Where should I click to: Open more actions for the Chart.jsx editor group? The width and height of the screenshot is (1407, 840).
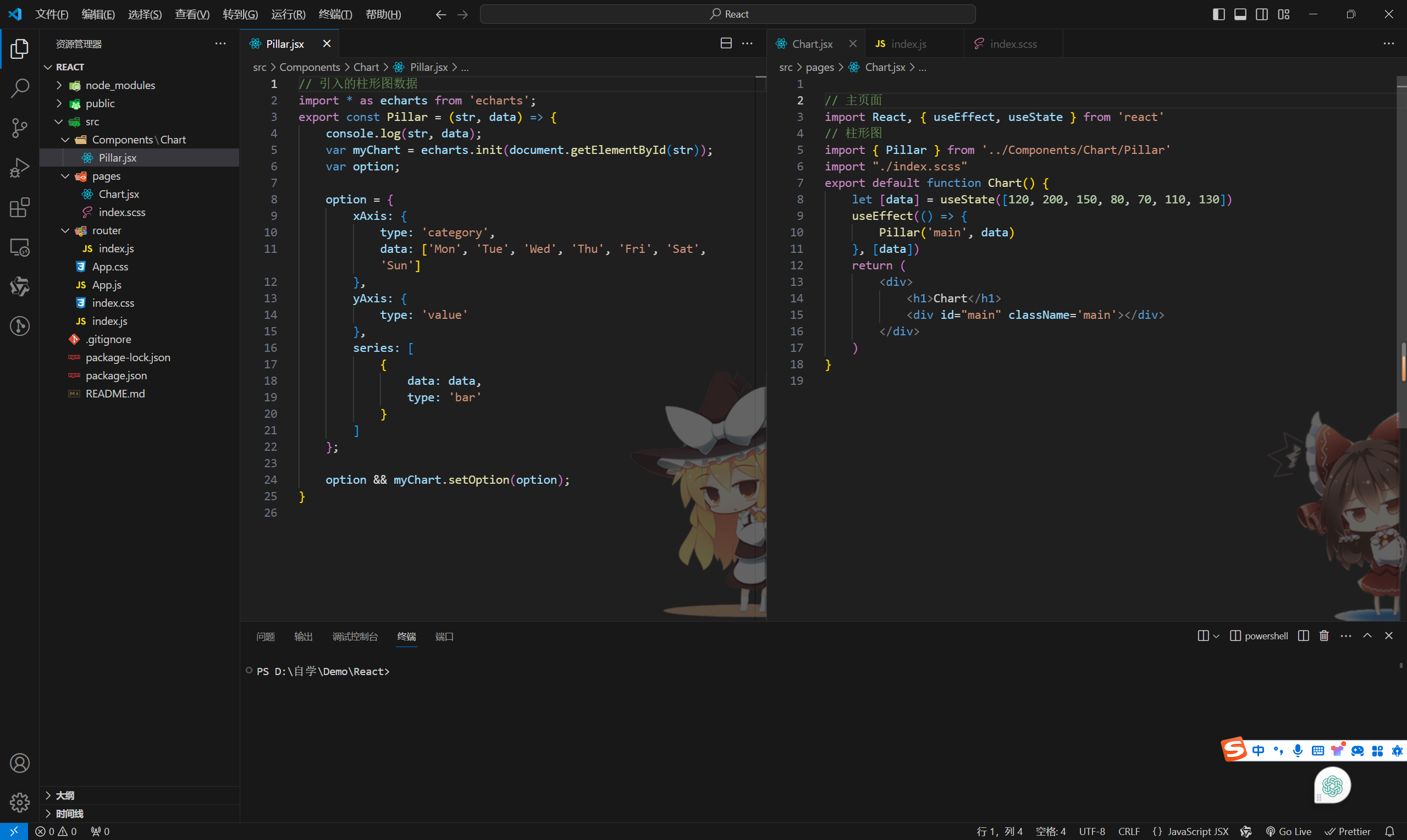tap(1388, 43)
